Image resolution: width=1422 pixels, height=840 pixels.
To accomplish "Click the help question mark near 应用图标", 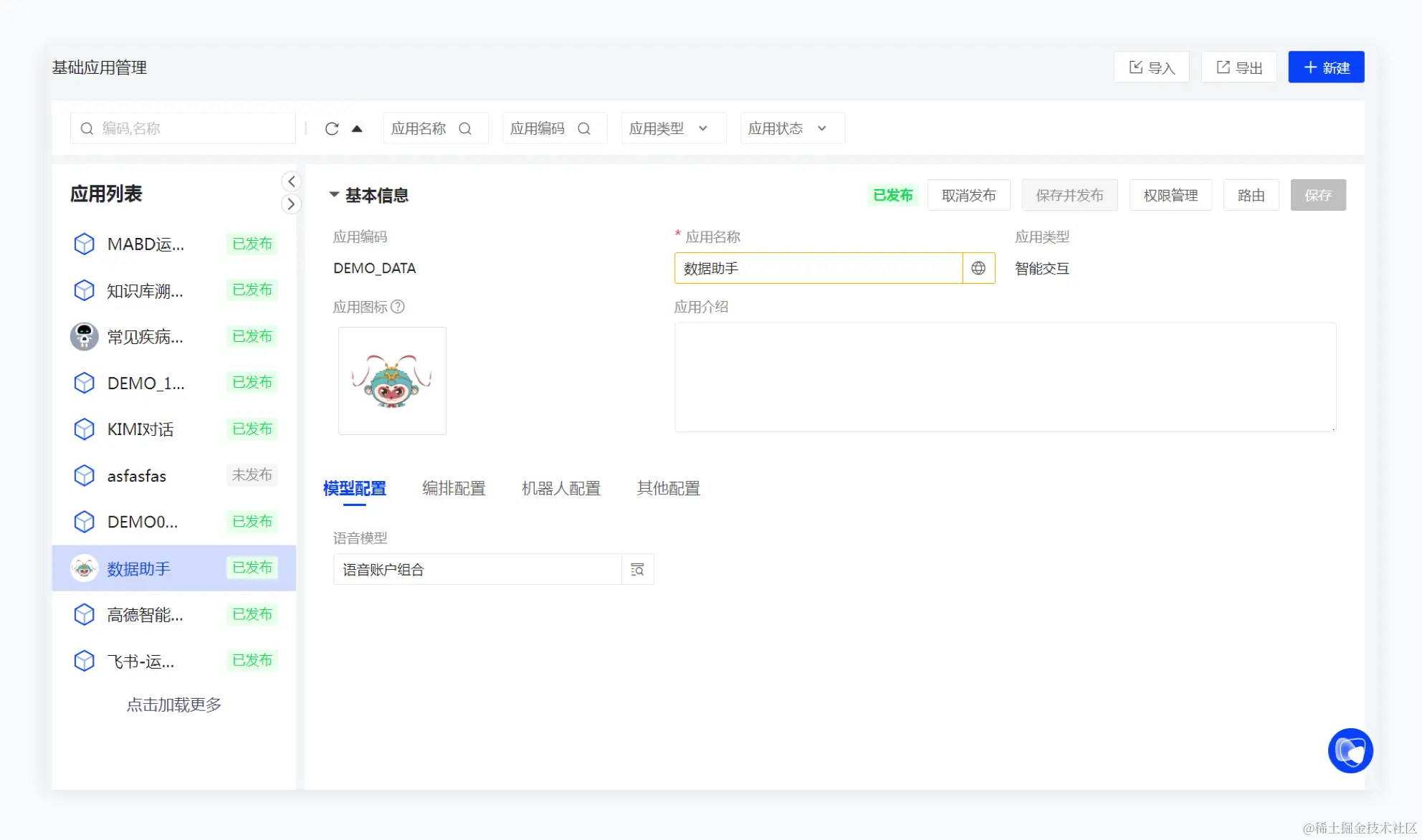I will [x=398, y=307].
